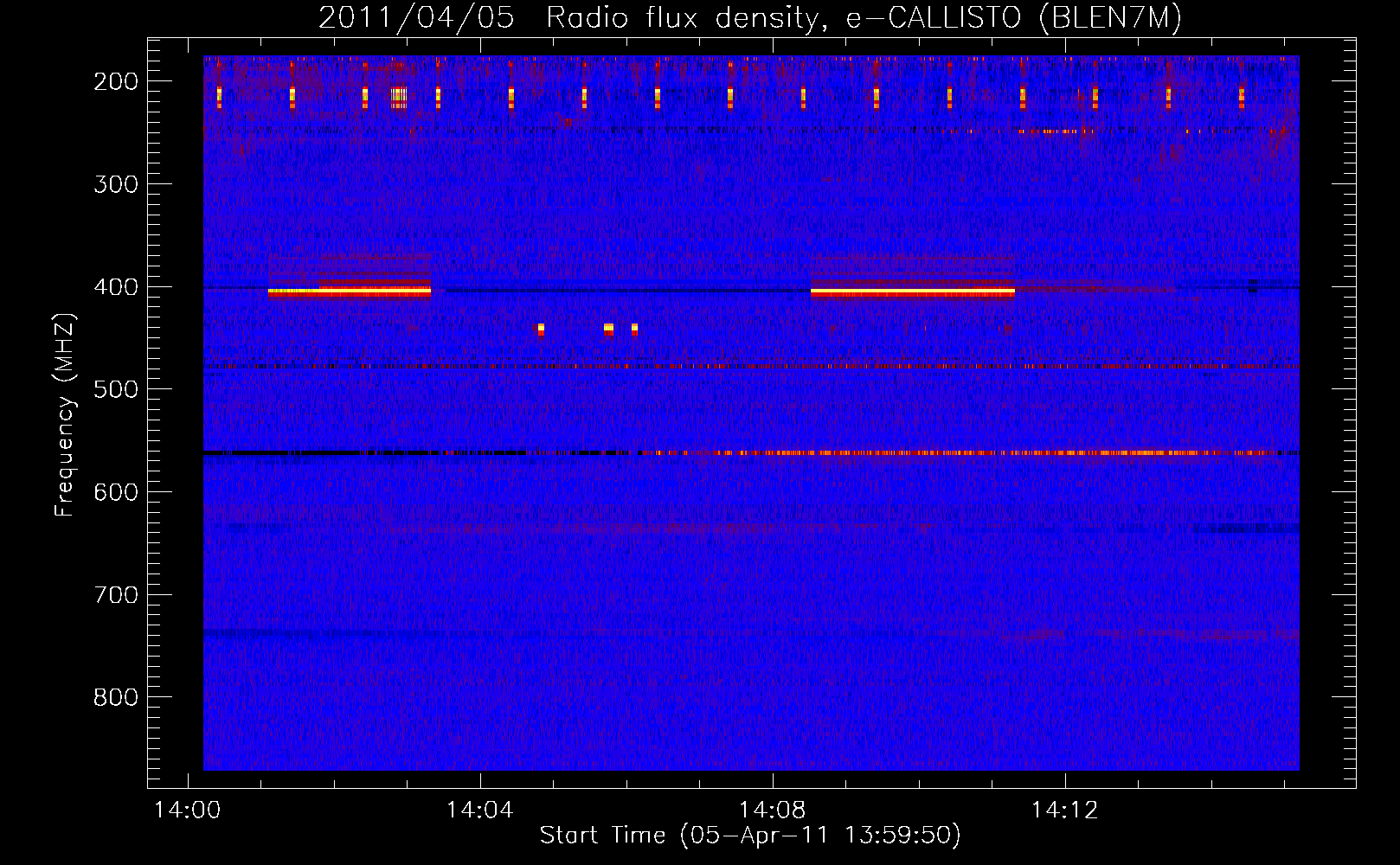Click the 500 frequency tick label
The height and width of the screenshot is (865, 1400).
[116, 389]
